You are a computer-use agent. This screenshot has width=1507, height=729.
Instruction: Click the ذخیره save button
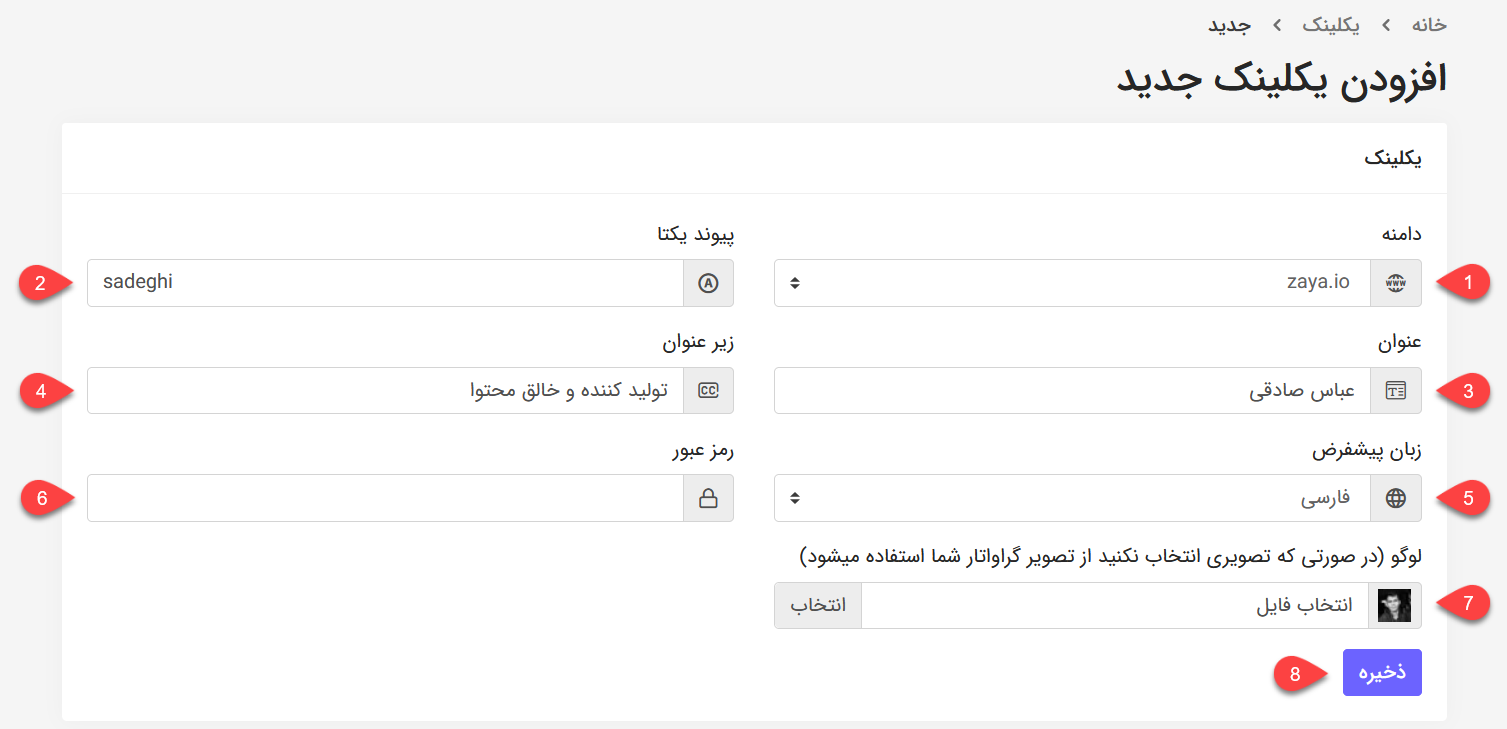(1382, 673)
